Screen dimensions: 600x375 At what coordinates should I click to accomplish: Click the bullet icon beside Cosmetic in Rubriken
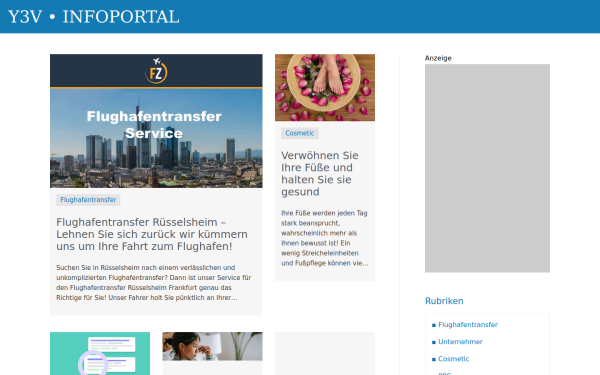tap(434, 359)
